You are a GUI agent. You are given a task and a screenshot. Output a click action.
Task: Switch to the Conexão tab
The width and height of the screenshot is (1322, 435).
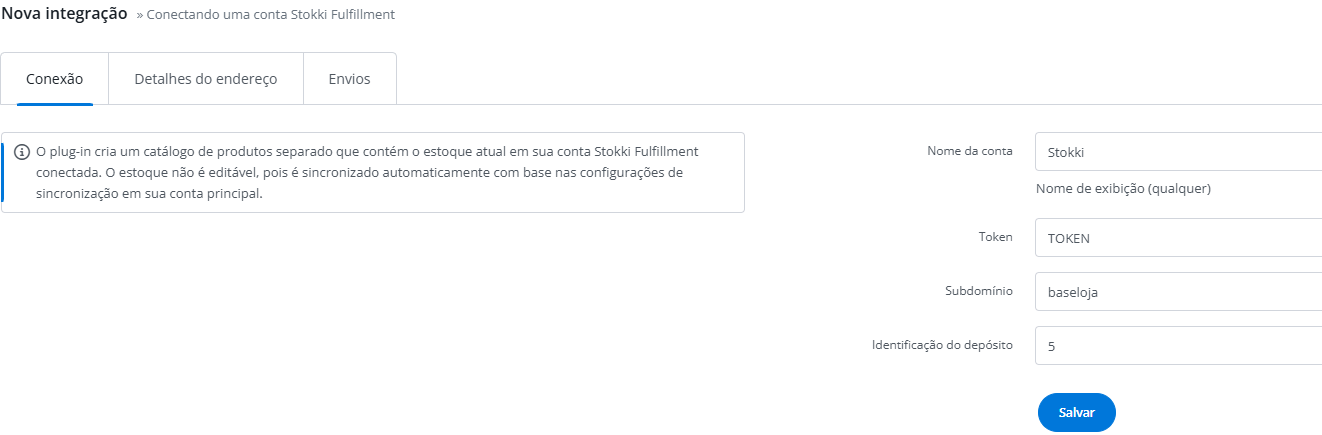click(x=54, y=79)
